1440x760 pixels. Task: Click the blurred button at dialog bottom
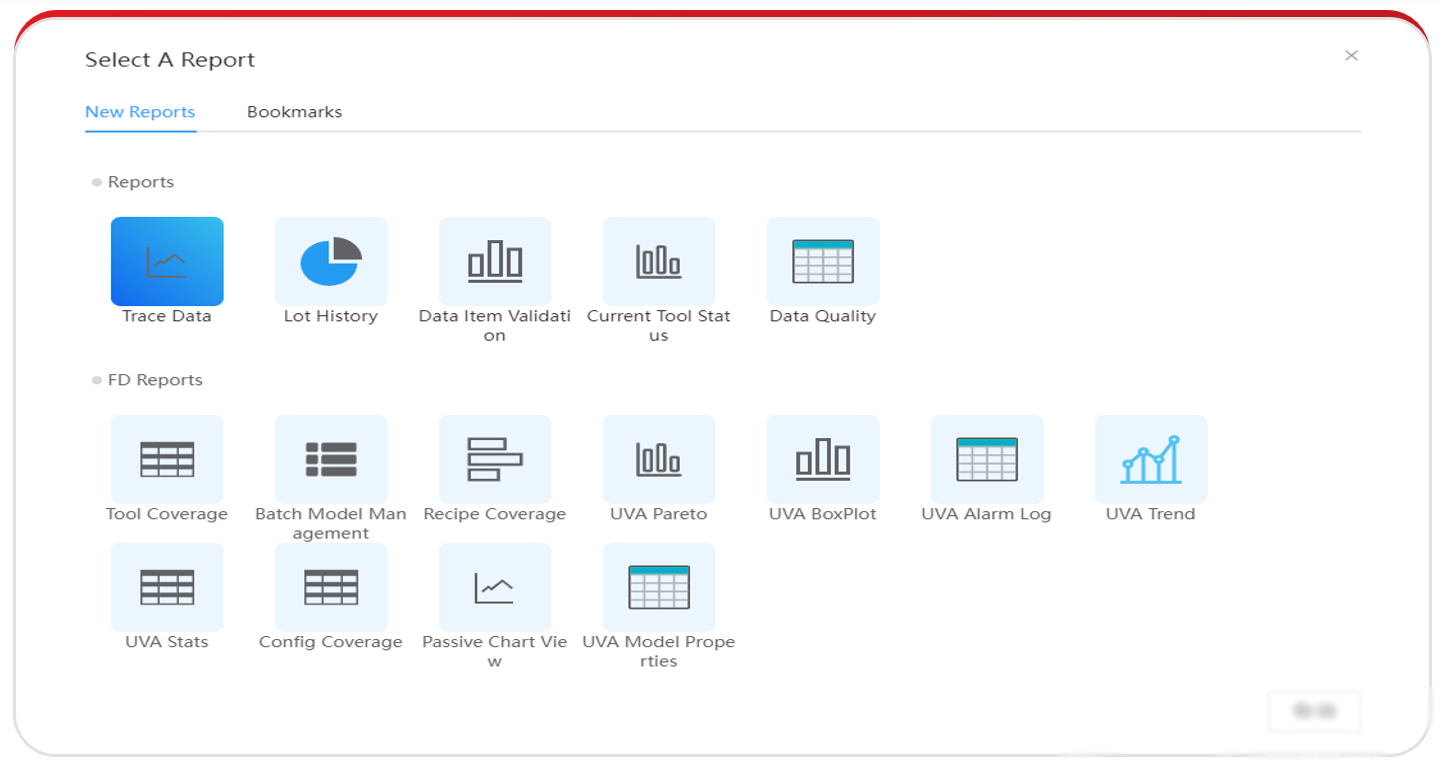coord(1314,711)
